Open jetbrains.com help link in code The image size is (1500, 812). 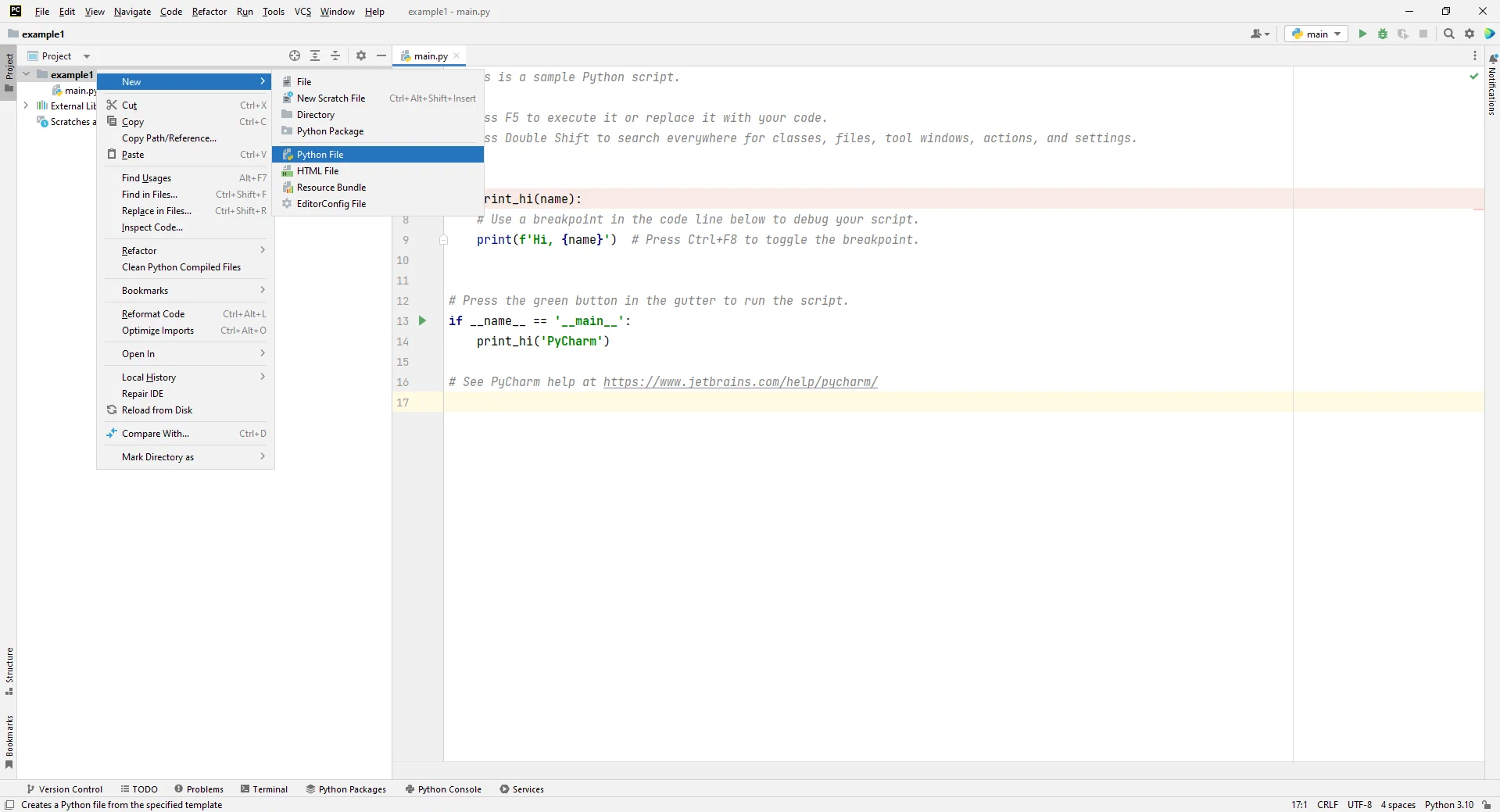pos(740,382)
